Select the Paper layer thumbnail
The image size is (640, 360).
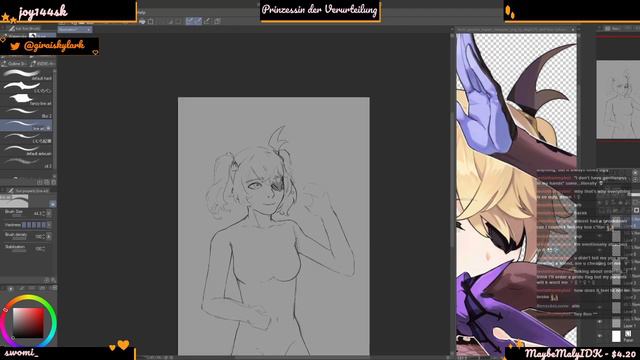pyautogui.click(x=616, y=336)
